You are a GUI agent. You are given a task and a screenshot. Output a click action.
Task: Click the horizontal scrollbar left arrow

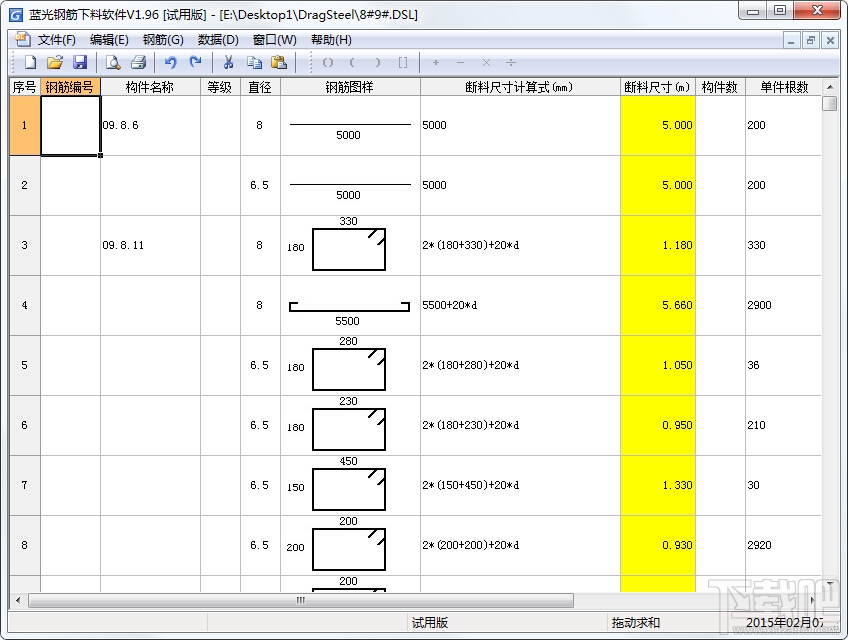point(18,600)
